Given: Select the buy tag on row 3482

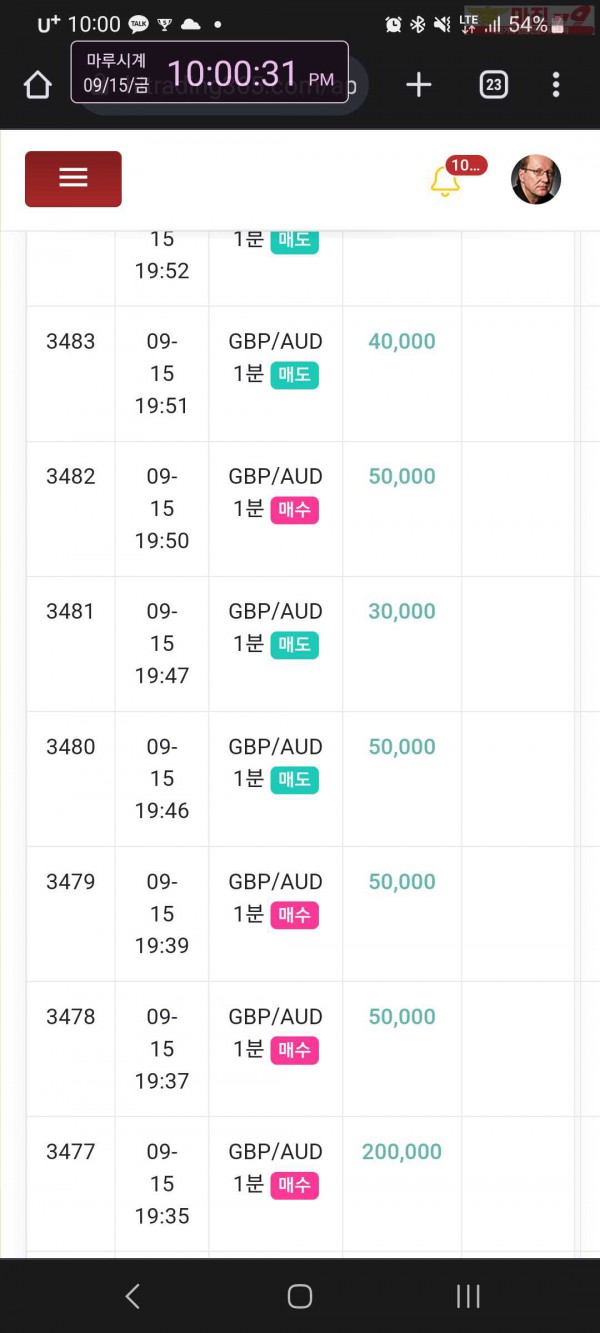Looking at the screenshot, I should pos(294,510).
